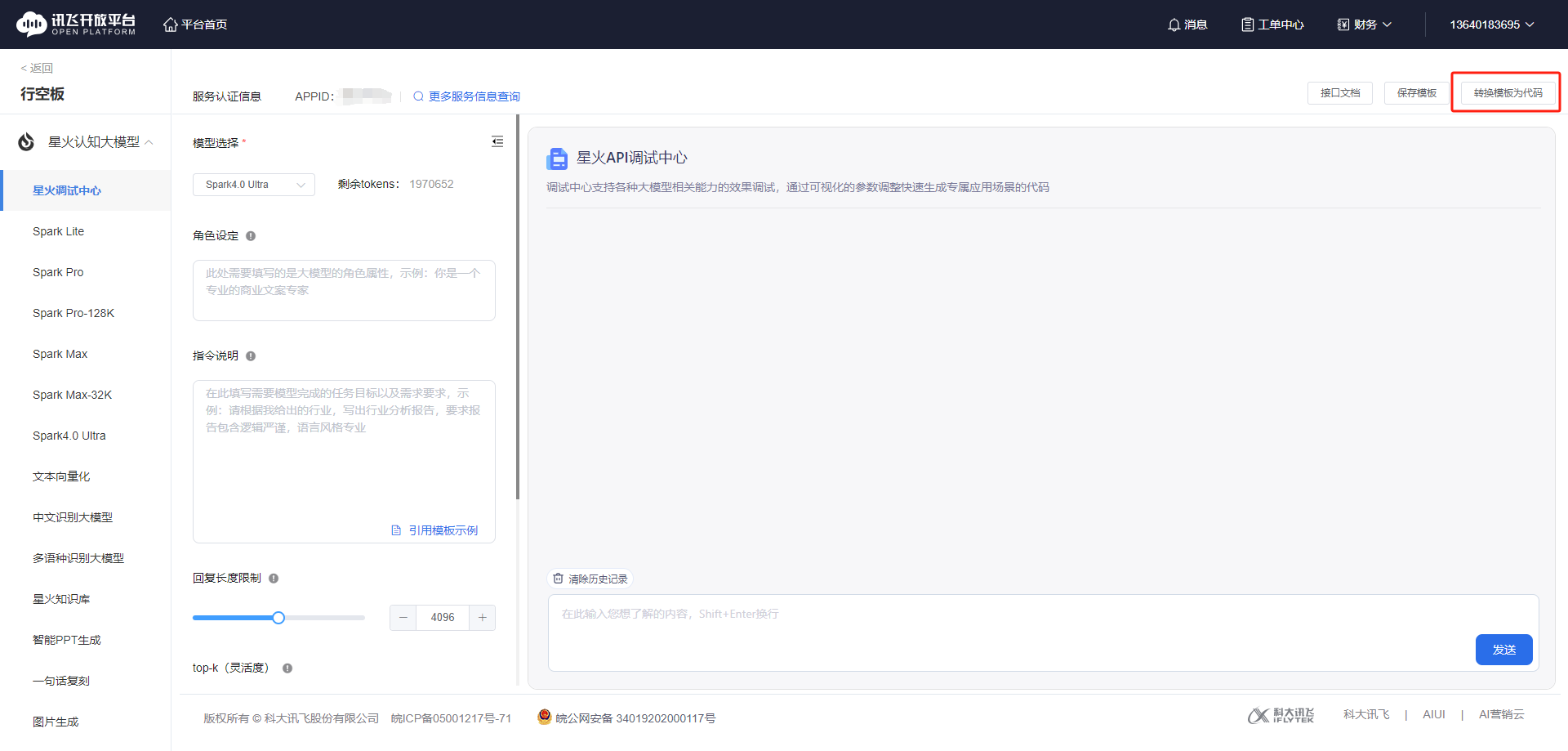This screenshot has width=1568, height=751.
Task: Click the 星火认知大模型 flame icon
Action: click(x=26, y=142)
